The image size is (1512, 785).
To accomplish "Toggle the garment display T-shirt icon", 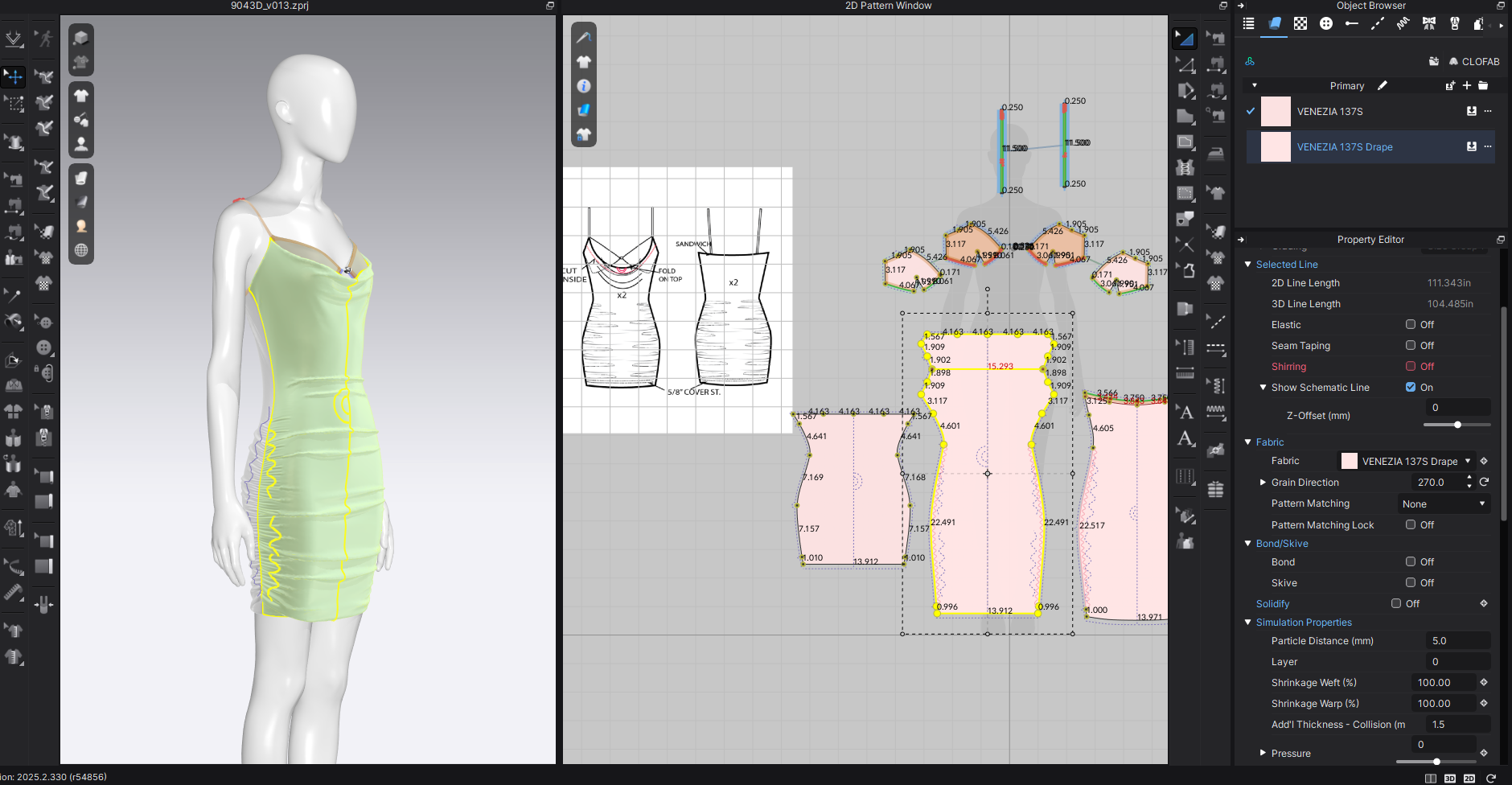I will 81,96.
